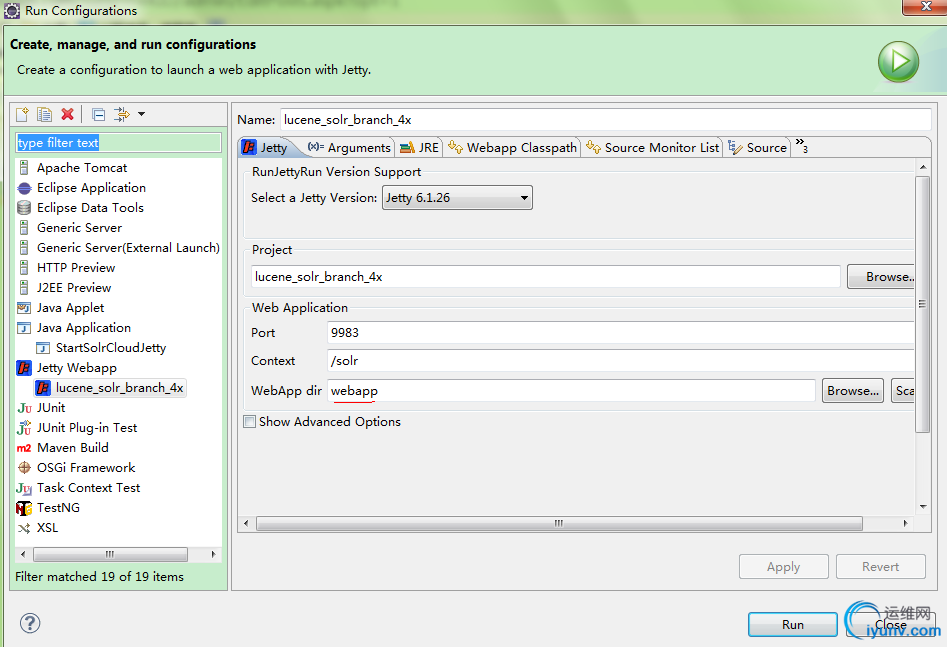The height and width of the screenshot is (647, 947).
Task: Open the Jetty Version dropdown
Action: (x=457, y=198)
